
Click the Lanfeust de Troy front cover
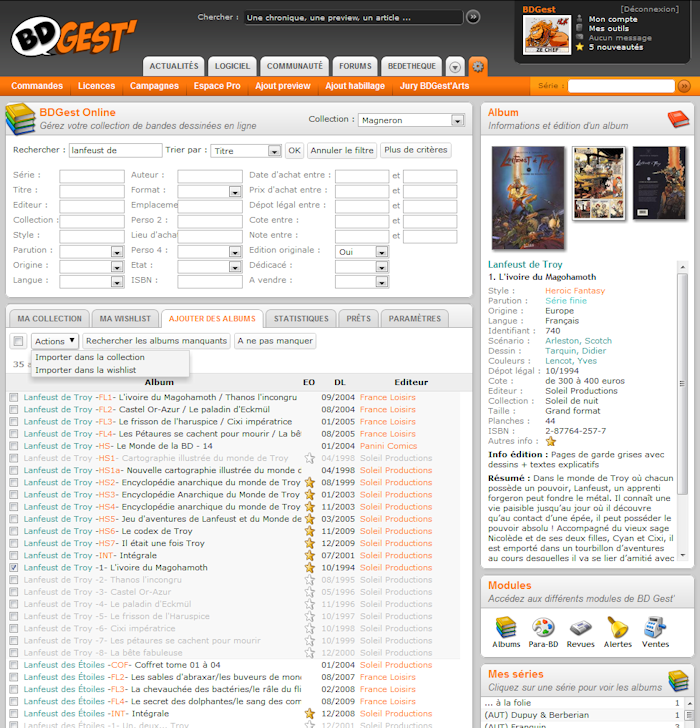528,198
